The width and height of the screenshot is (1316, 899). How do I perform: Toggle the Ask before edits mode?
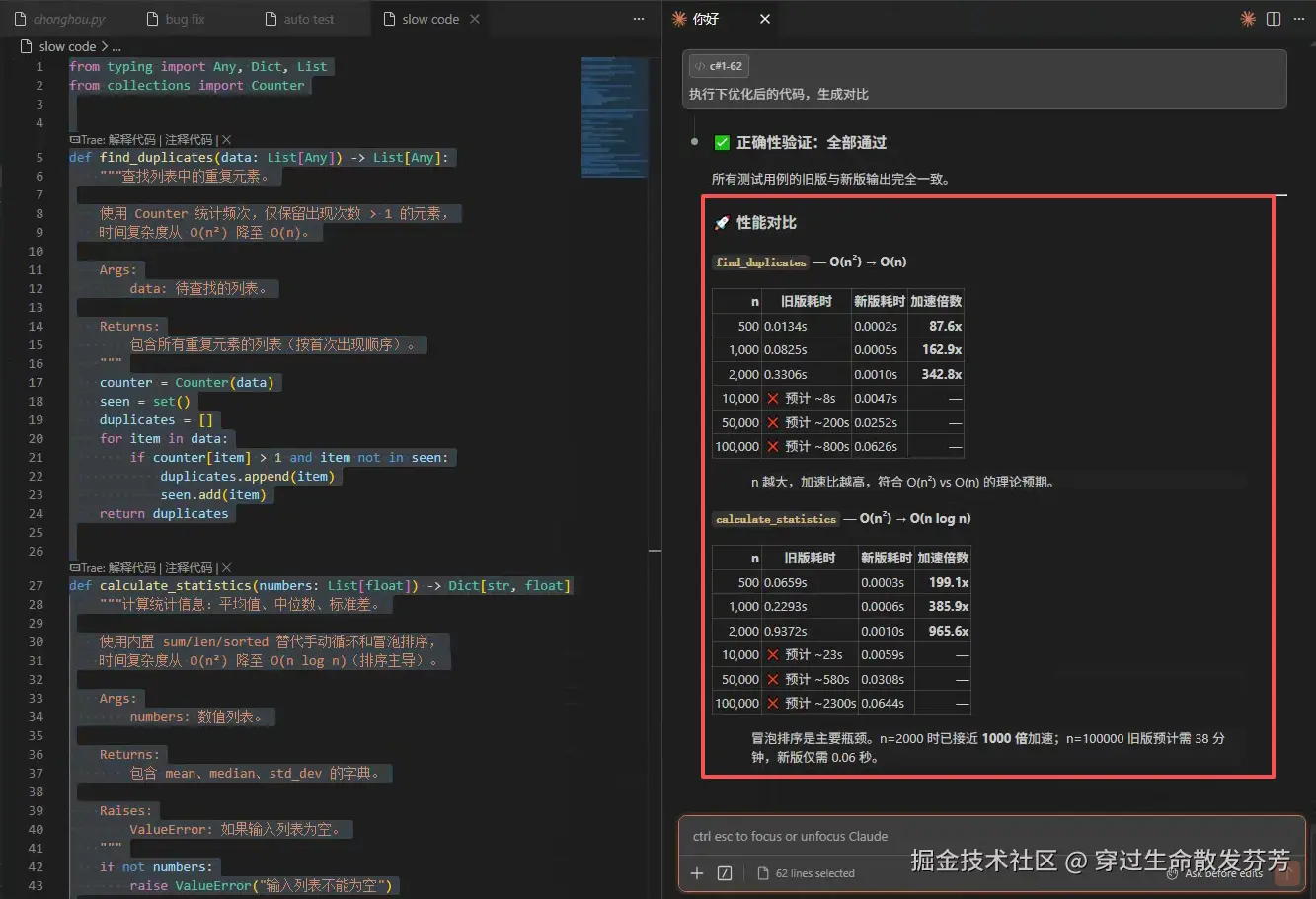[1215, 873]
